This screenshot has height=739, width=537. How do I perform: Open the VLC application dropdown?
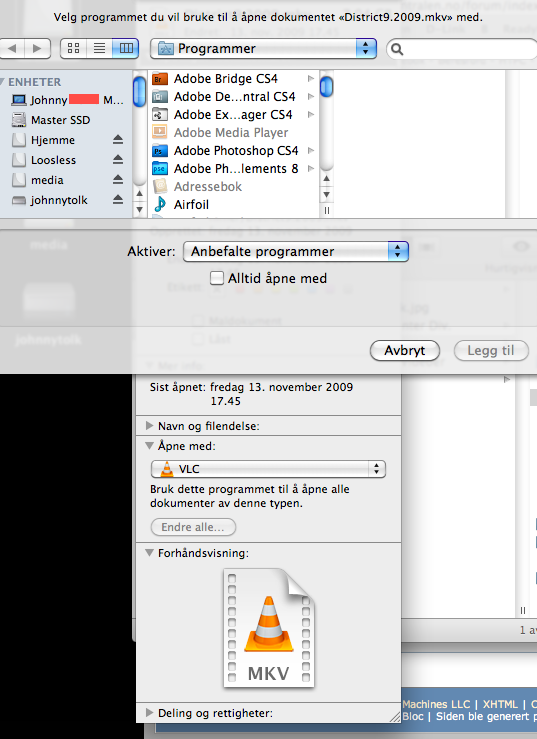(x=268, y=469)
